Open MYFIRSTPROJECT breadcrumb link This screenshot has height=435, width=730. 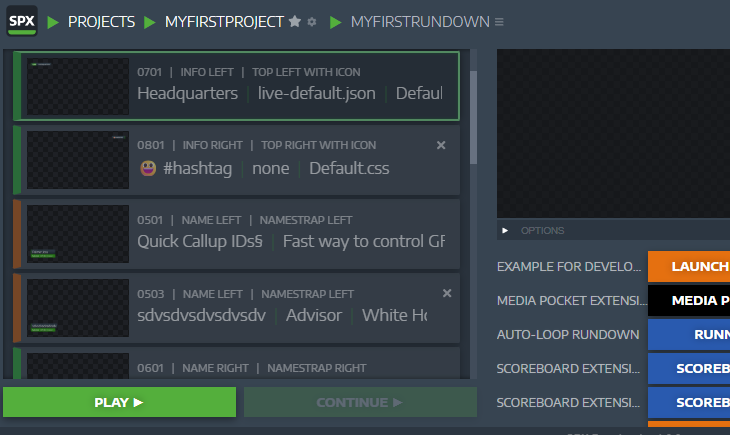point(224,22)
